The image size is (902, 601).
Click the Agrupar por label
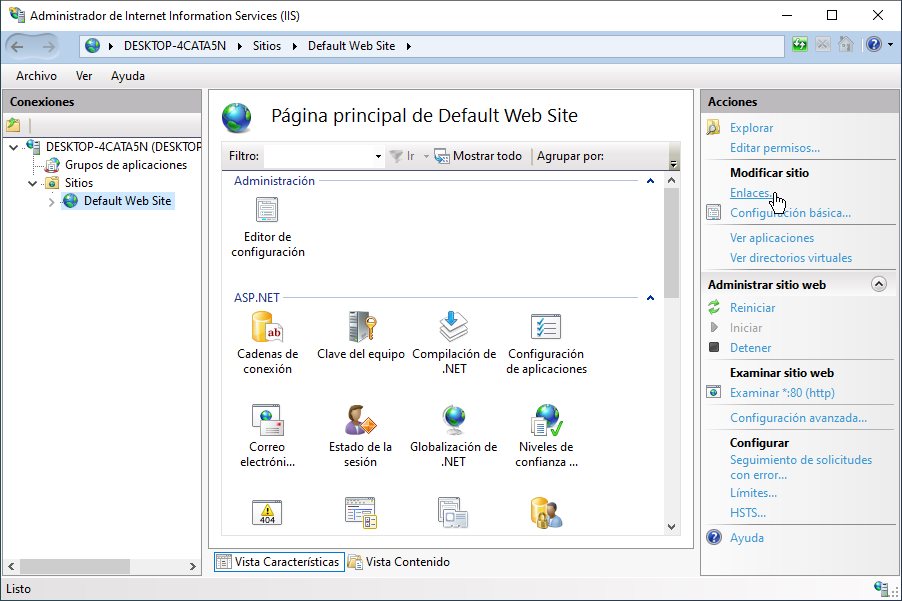[571, 156]
